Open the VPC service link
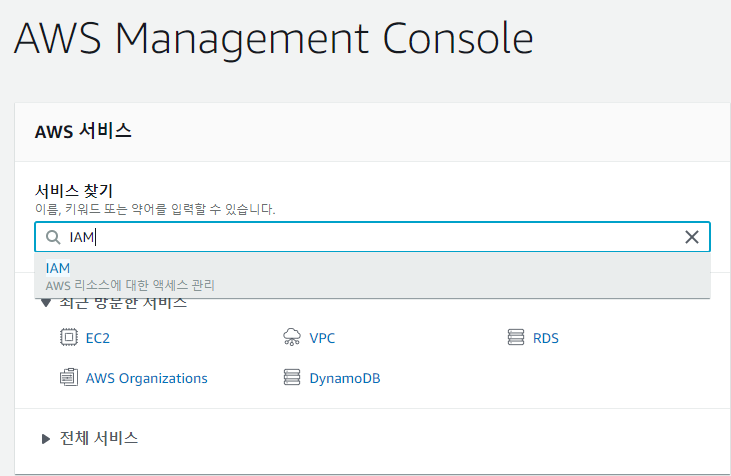731x476 pixels. [322, 338]
